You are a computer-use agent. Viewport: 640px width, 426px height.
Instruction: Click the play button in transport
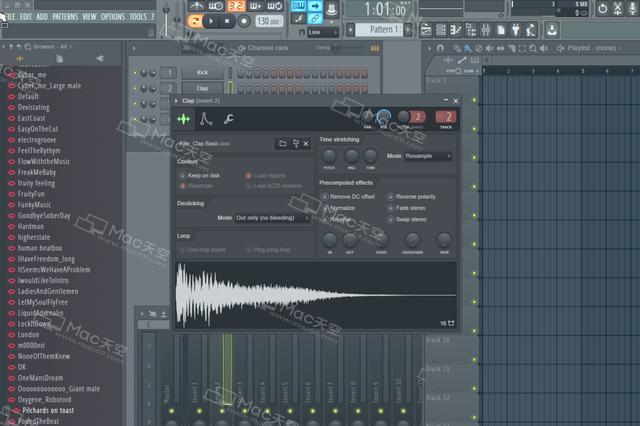pos(211,21)
